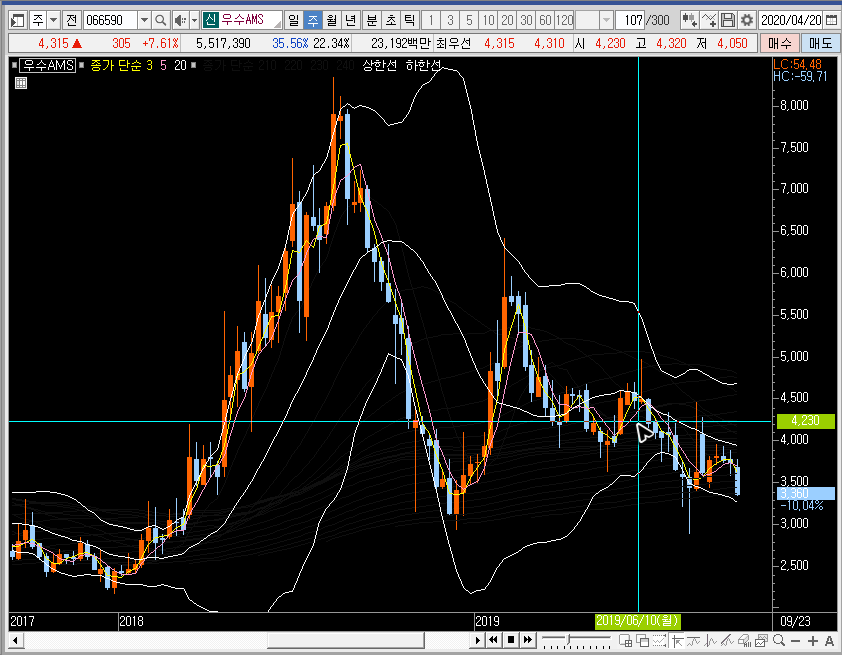Open the calendar date picker icon
Viewport: 842px width, 655px height.
click(831, 20)
